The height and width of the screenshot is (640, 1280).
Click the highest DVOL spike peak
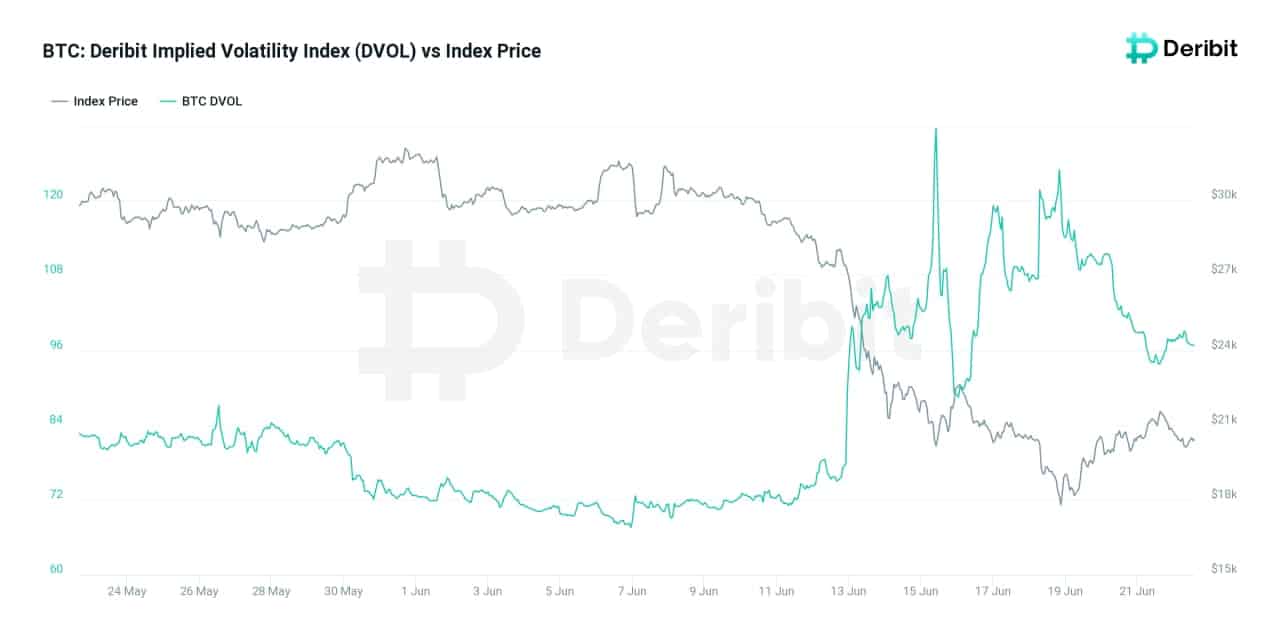coord(935,130)
